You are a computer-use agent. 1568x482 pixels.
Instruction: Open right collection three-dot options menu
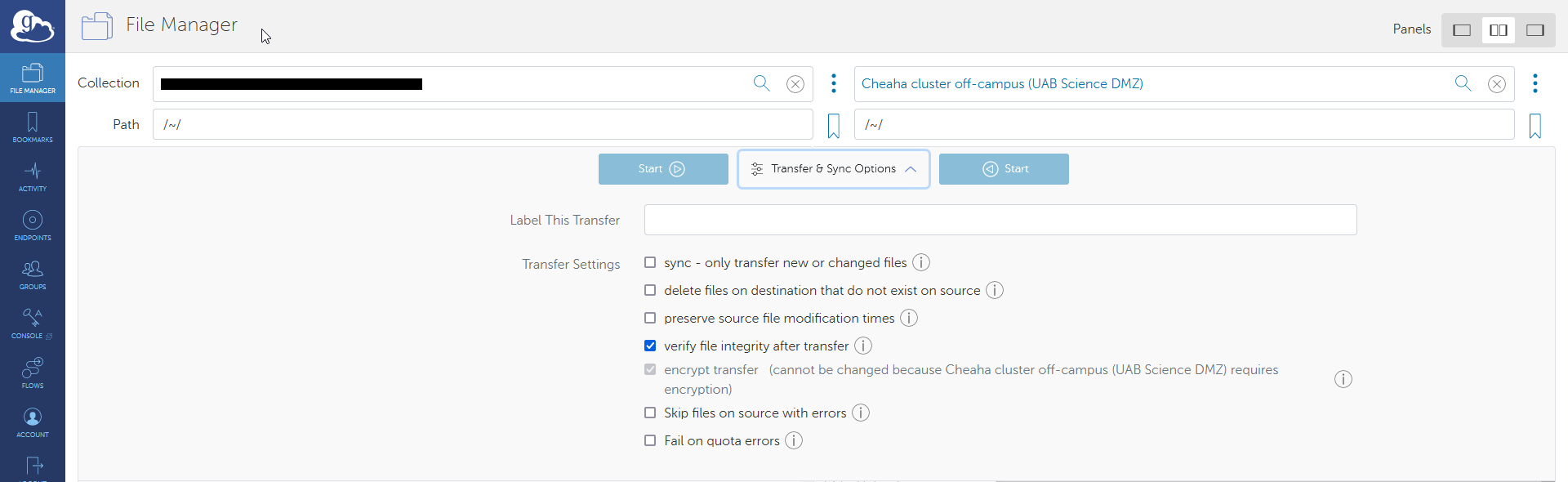tap(1535, 83)
